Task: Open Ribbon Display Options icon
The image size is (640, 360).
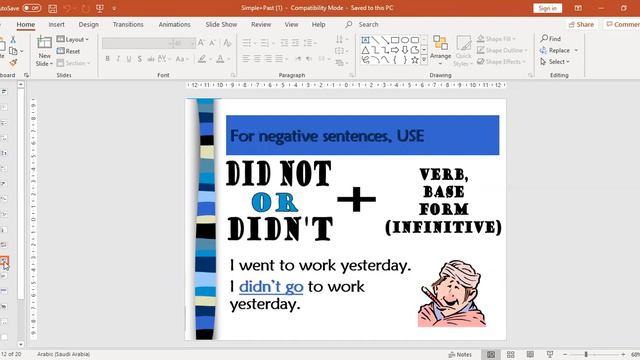Action: tap(578, 8)
